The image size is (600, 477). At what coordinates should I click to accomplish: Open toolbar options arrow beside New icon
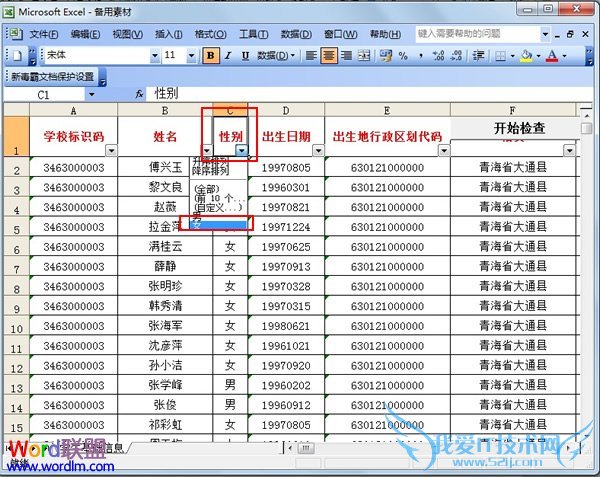tap(33, 56)
